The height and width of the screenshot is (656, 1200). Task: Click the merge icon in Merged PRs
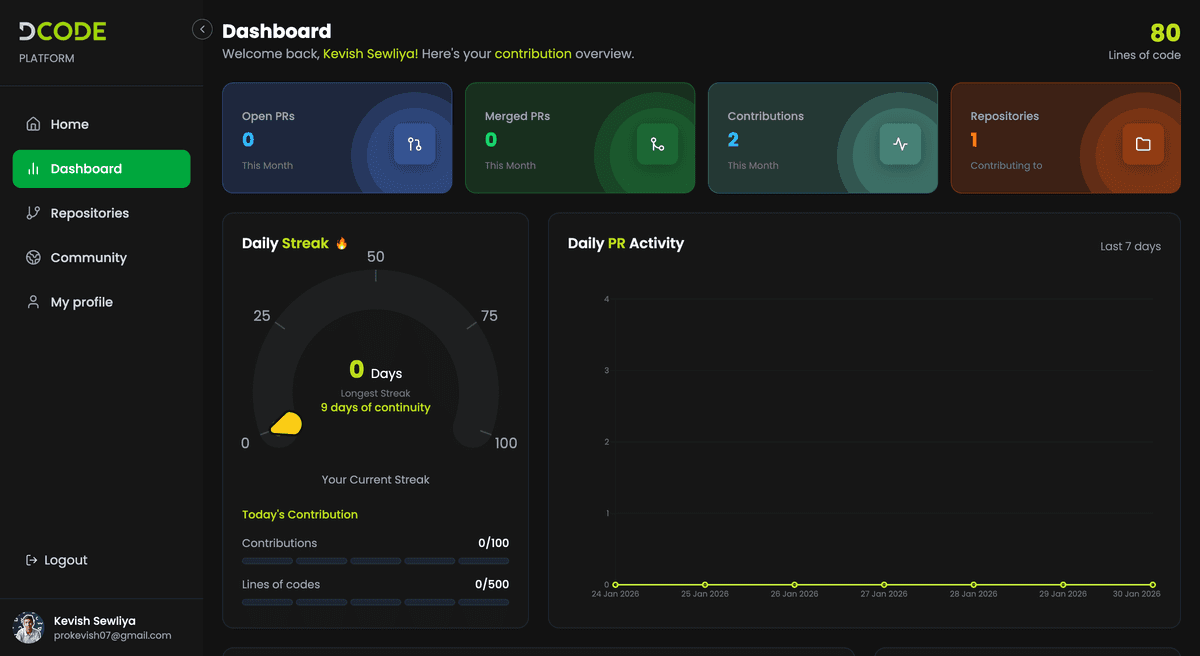click(657, 144)
